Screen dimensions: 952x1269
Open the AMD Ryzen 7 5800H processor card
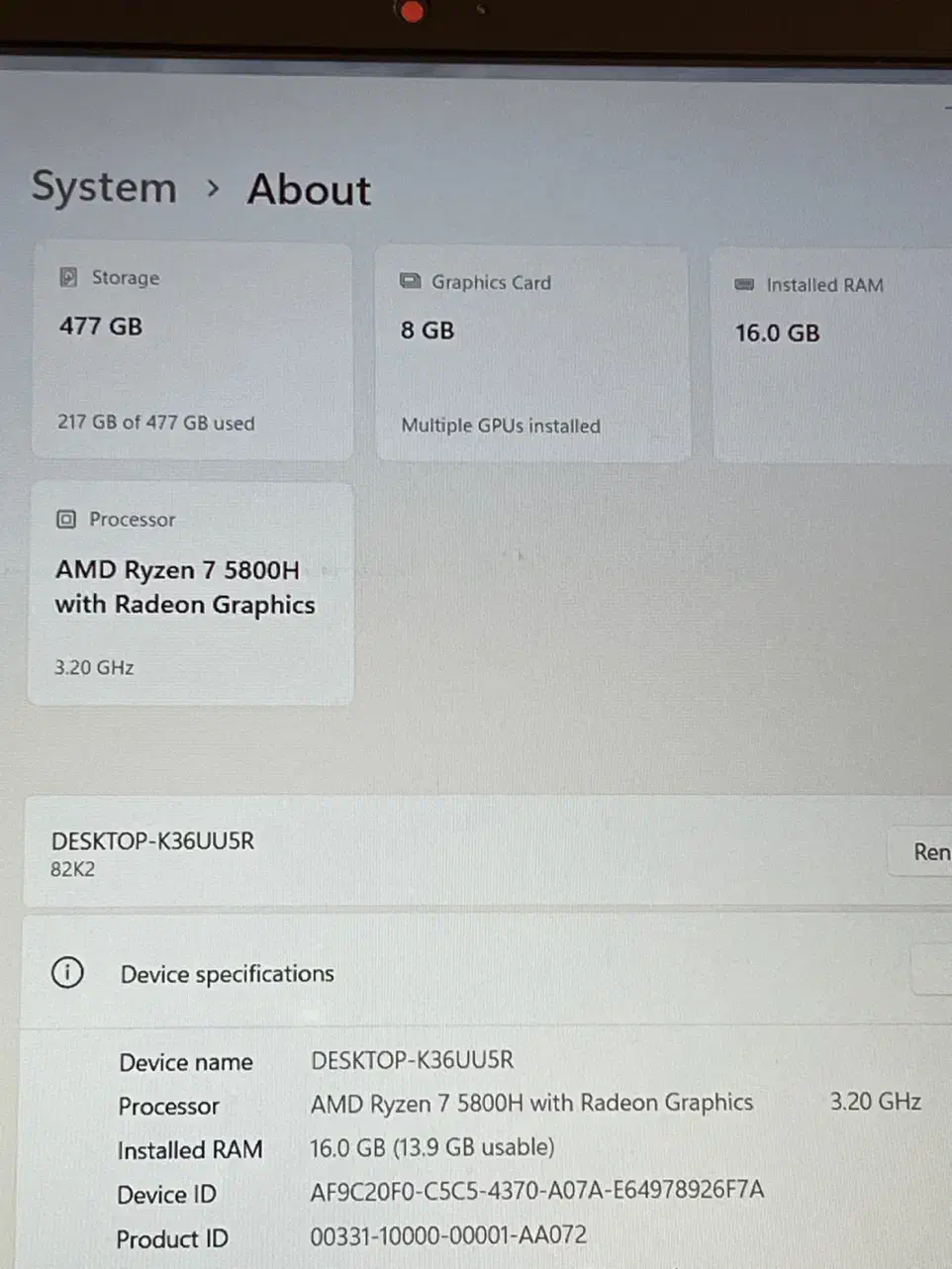pos(191,593)
